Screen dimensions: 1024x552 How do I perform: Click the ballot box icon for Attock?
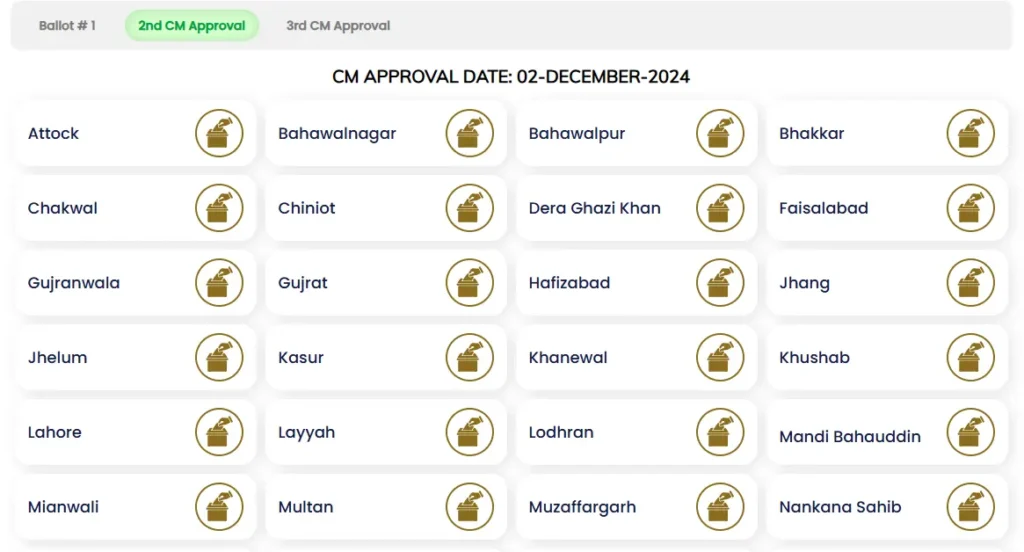[219, 133]
